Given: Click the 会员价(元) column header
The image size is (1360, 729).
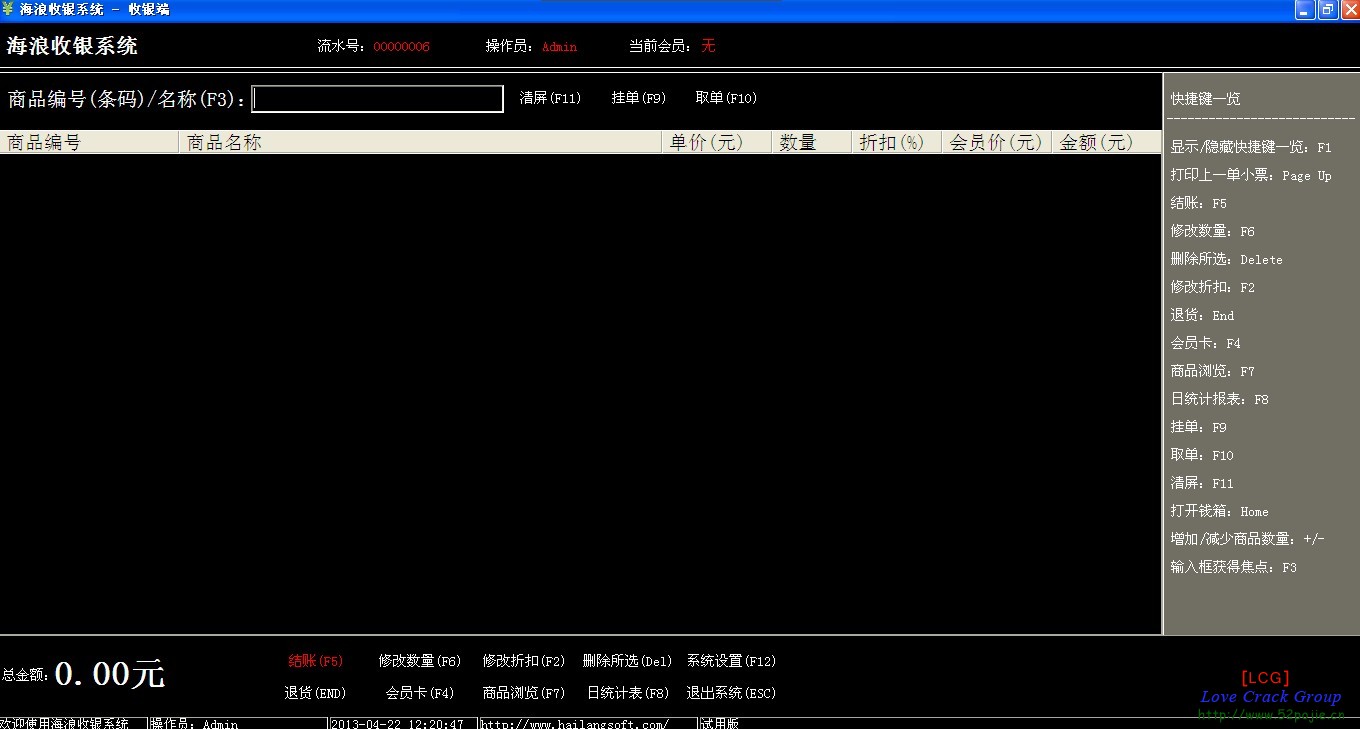Looking at the screenshot, I should click(997, 142).
